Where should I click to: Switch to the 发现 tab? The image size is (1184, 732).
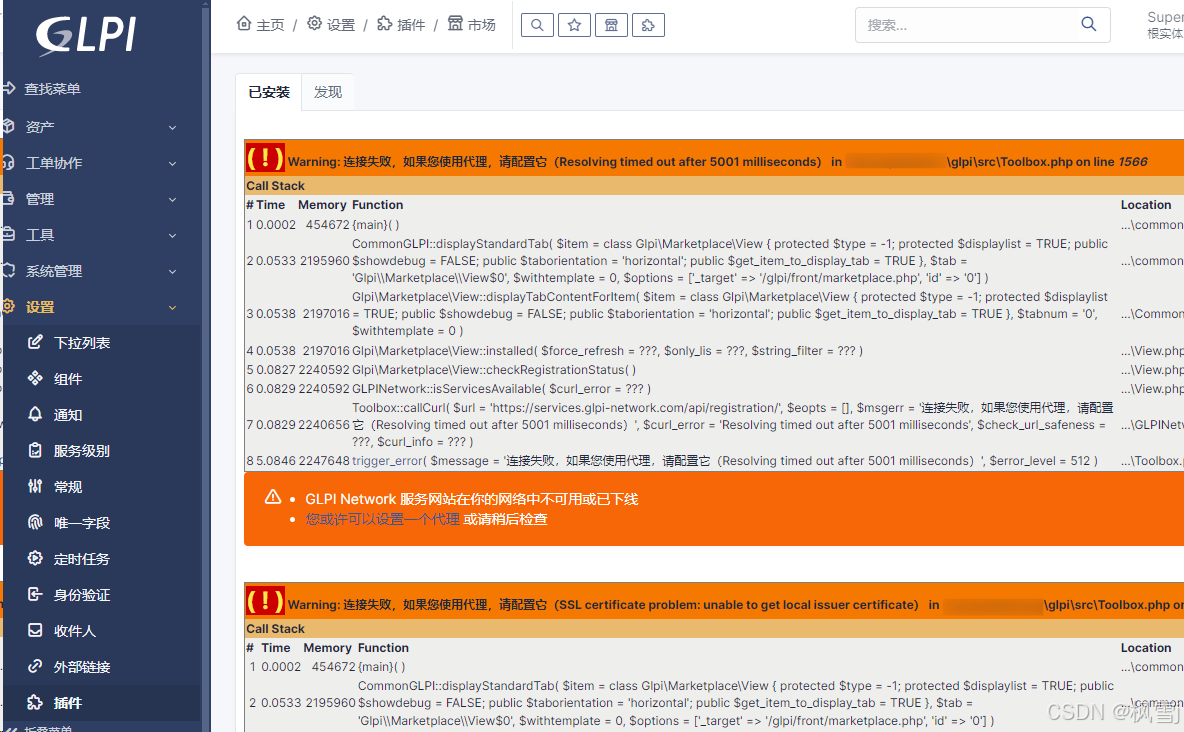(328, 92)
